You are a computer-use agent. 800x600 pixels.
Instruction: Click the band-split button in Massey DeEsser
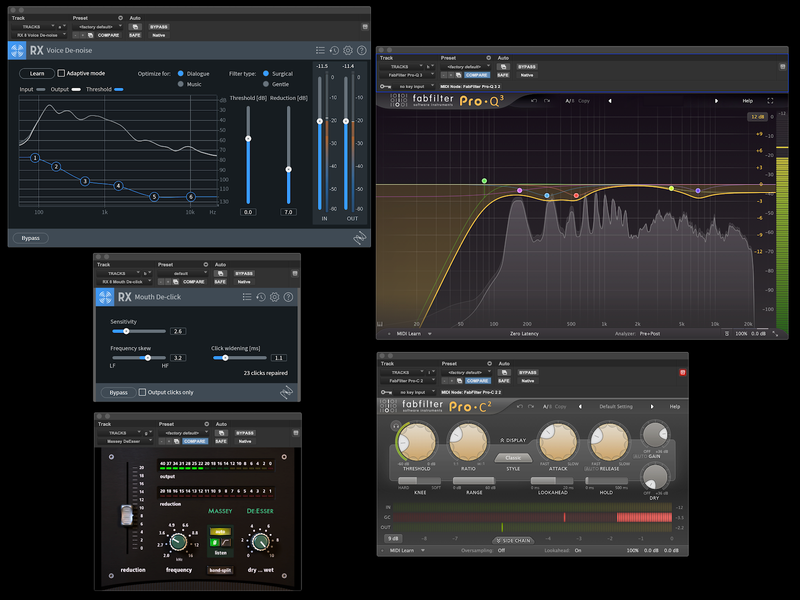(x=220, y=570)
